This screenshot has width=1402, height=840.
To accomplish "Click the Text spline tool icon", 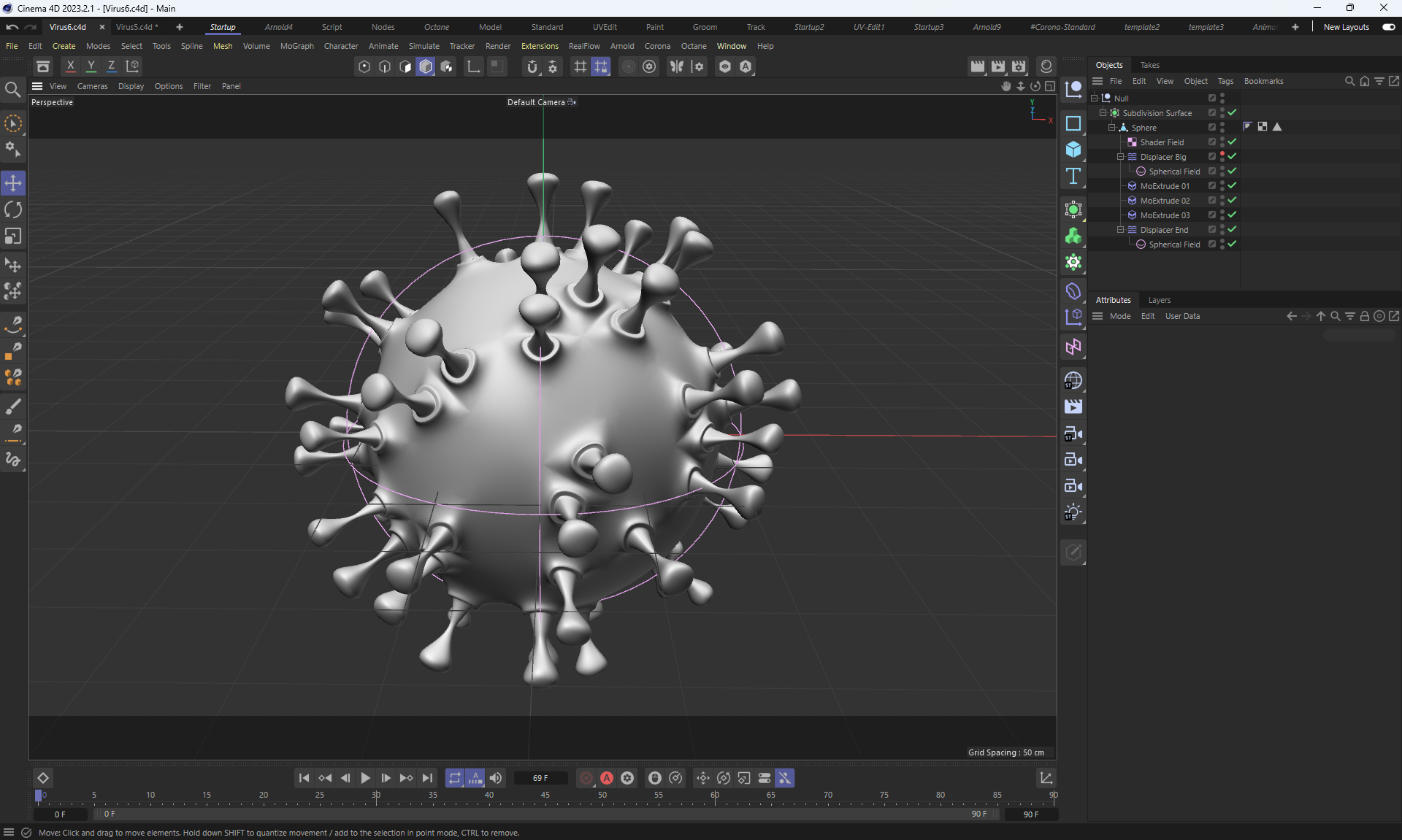I will (1073, 176).
